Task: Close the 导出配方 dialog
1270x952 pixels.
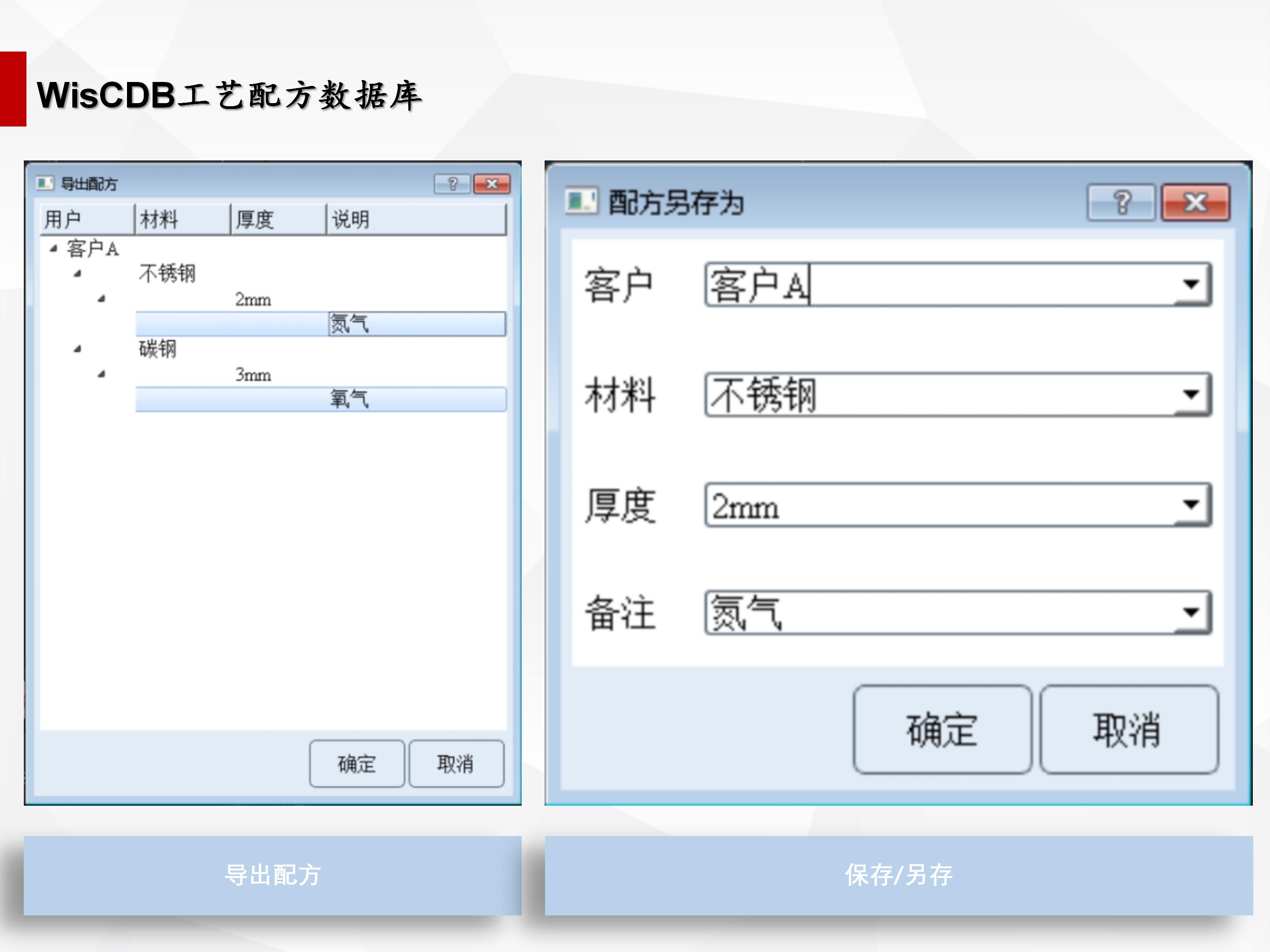Action: (x=492, y=184)
